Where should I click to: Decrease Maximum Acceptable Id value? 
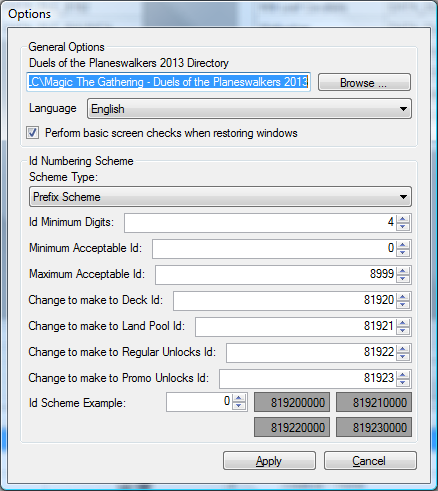[x=403, y=279]
